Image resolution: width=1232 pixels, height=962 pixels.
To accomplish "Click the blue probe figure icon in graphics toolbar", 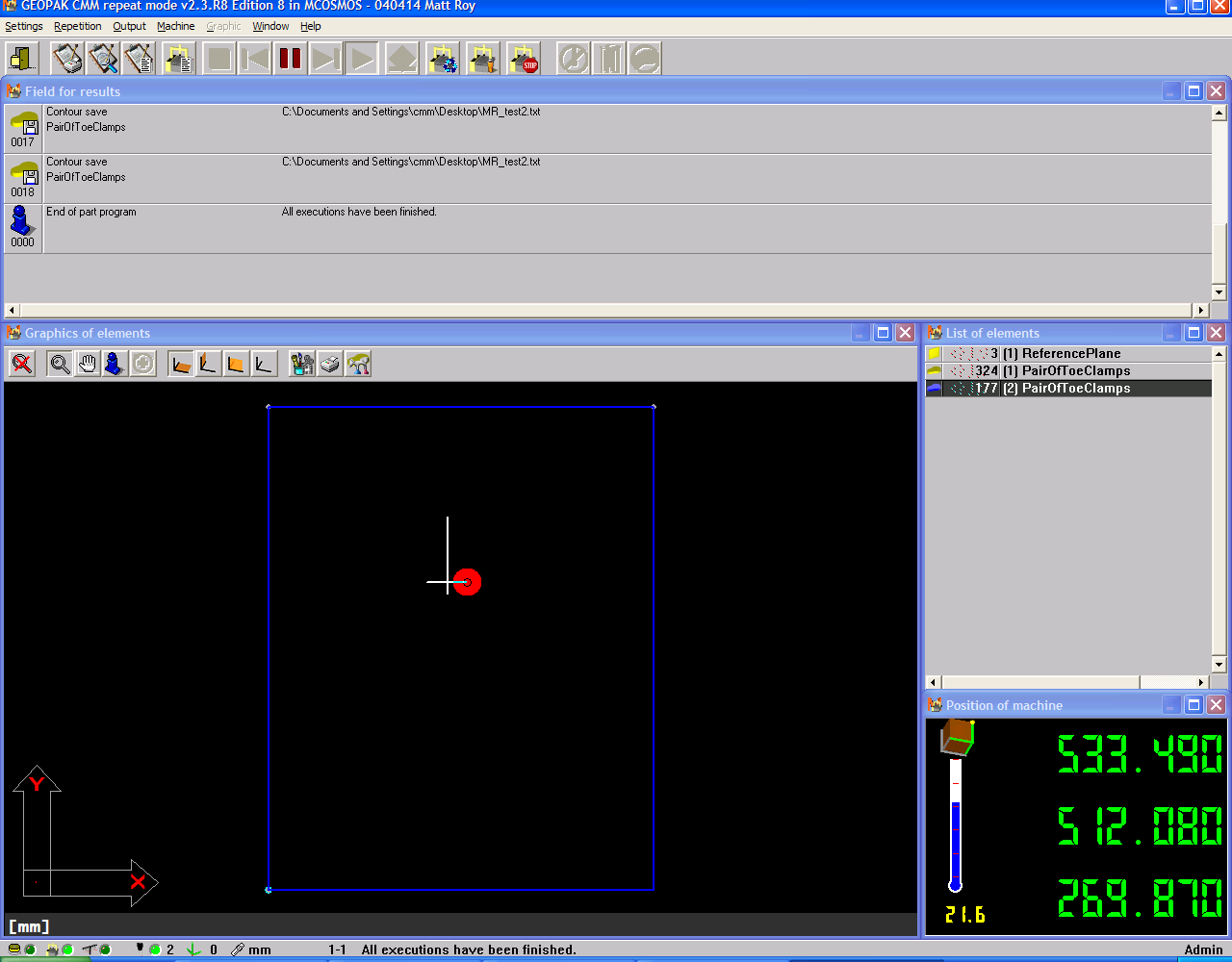I will coord(115,364).
